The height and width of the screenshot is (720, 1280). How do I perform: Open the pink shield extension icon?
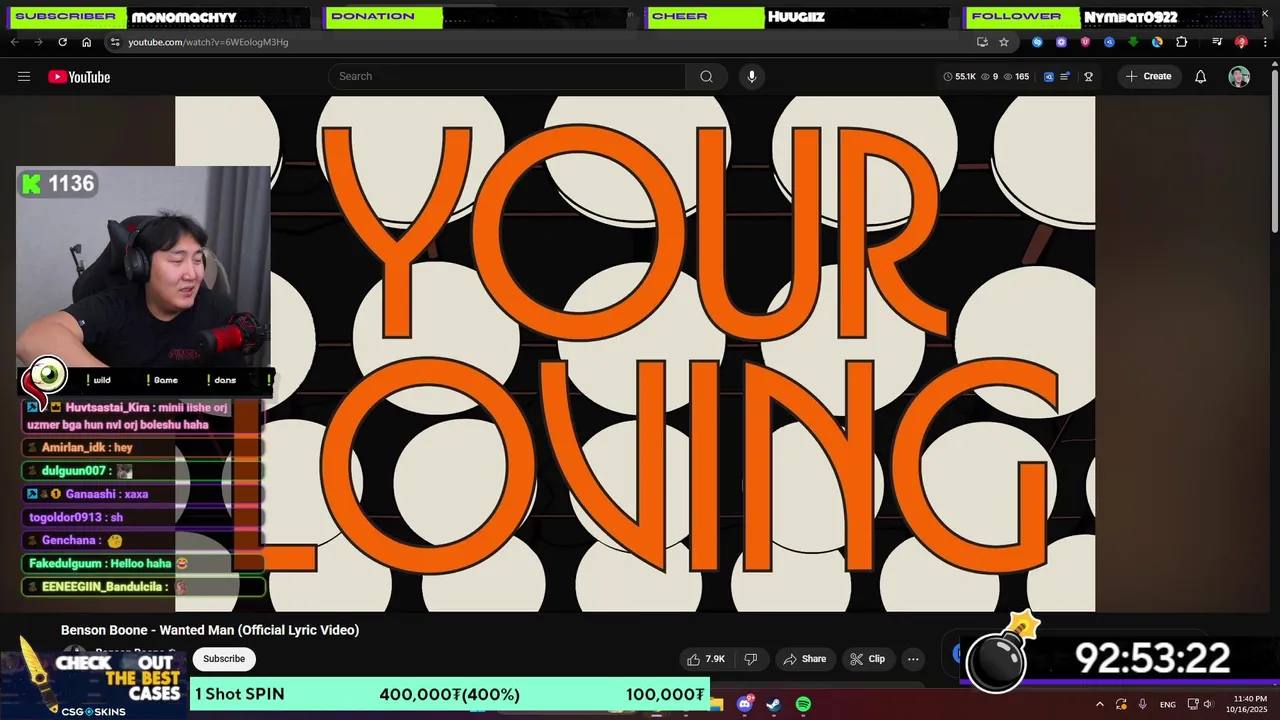pos(1085,42)
